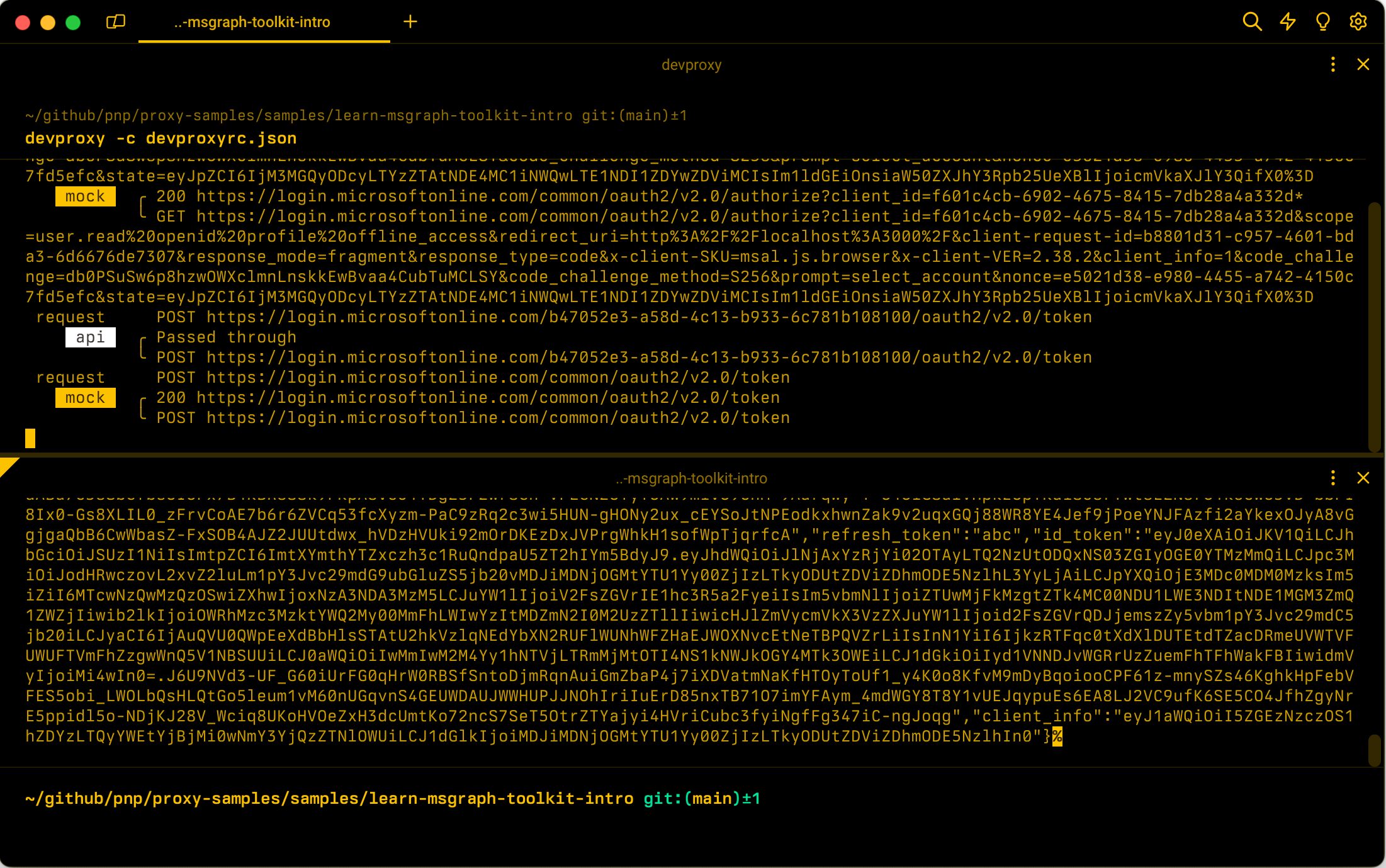Screen dimensions: 1386x868
Task: Close the devproxy pane
Action: pos(1363,64)
